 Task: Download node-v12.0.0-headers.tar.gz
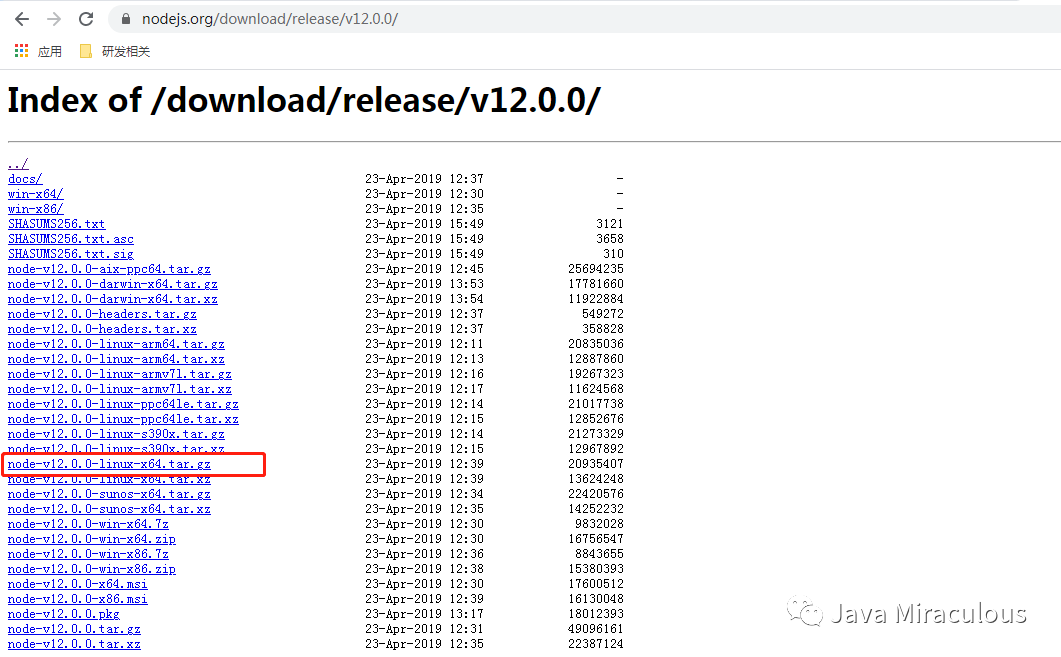point(102,314)
